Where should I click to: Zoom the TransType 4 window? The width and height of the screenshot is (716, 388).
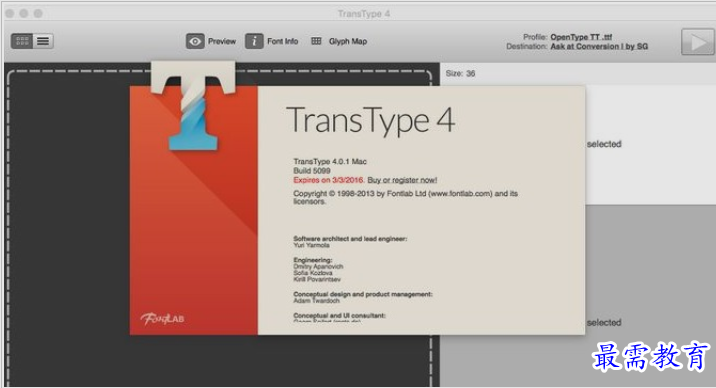coord(38,14)
